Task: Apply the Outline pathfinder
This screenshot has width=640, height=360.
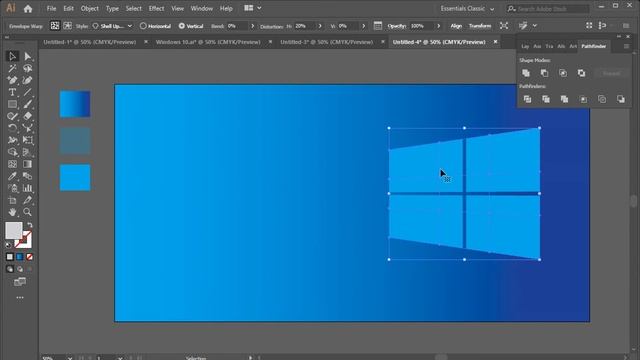Action: pyautogui.click(x=602, y=99)
